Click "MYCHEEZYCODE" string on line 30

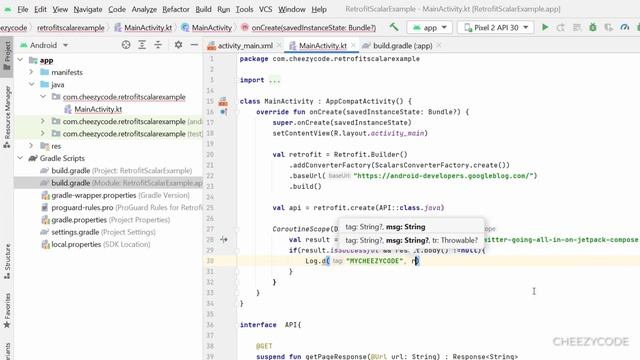375,261
